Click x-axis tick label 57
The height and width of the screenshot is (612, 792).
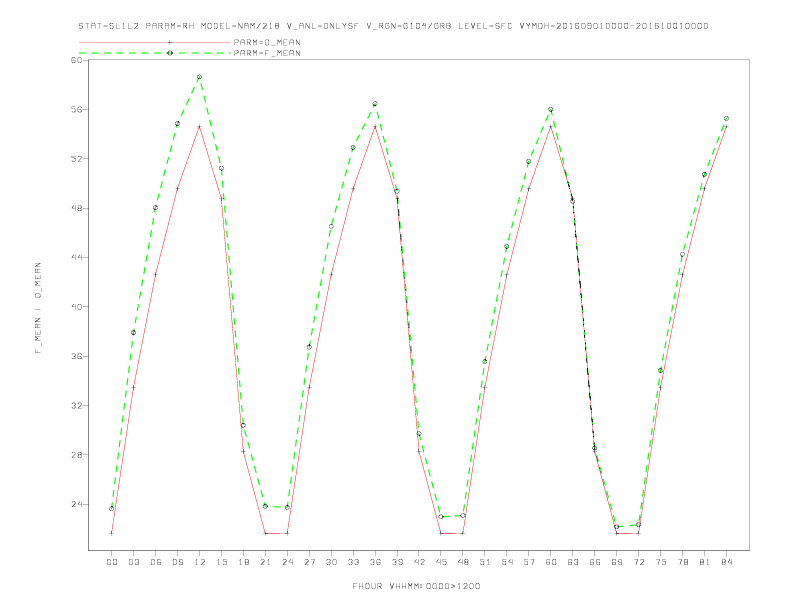pyautogui.click(x=529, y=562)
